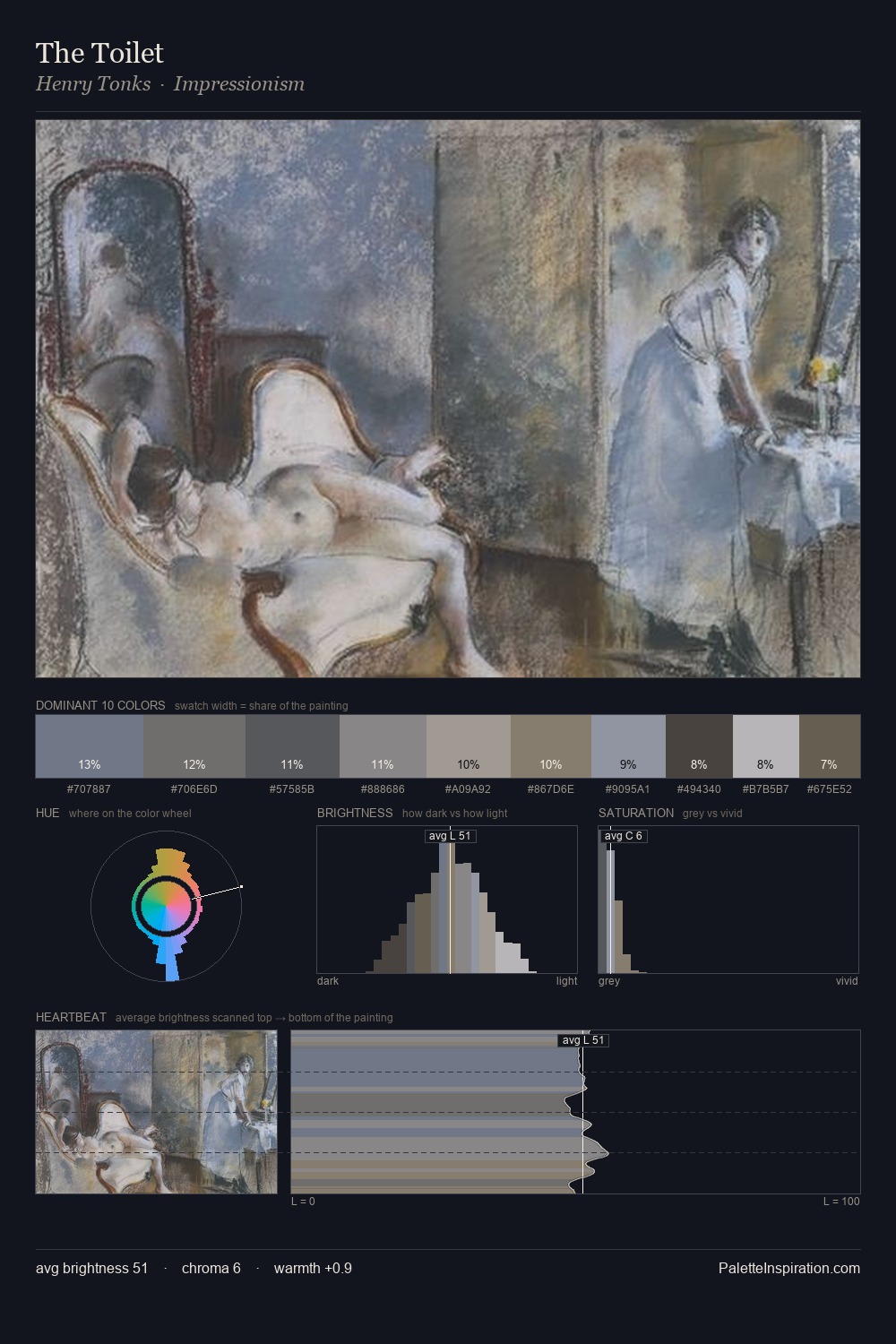896x1344 pixels.
Task: Click the #707887 color swatch
Action: click(x=90, y=745)
